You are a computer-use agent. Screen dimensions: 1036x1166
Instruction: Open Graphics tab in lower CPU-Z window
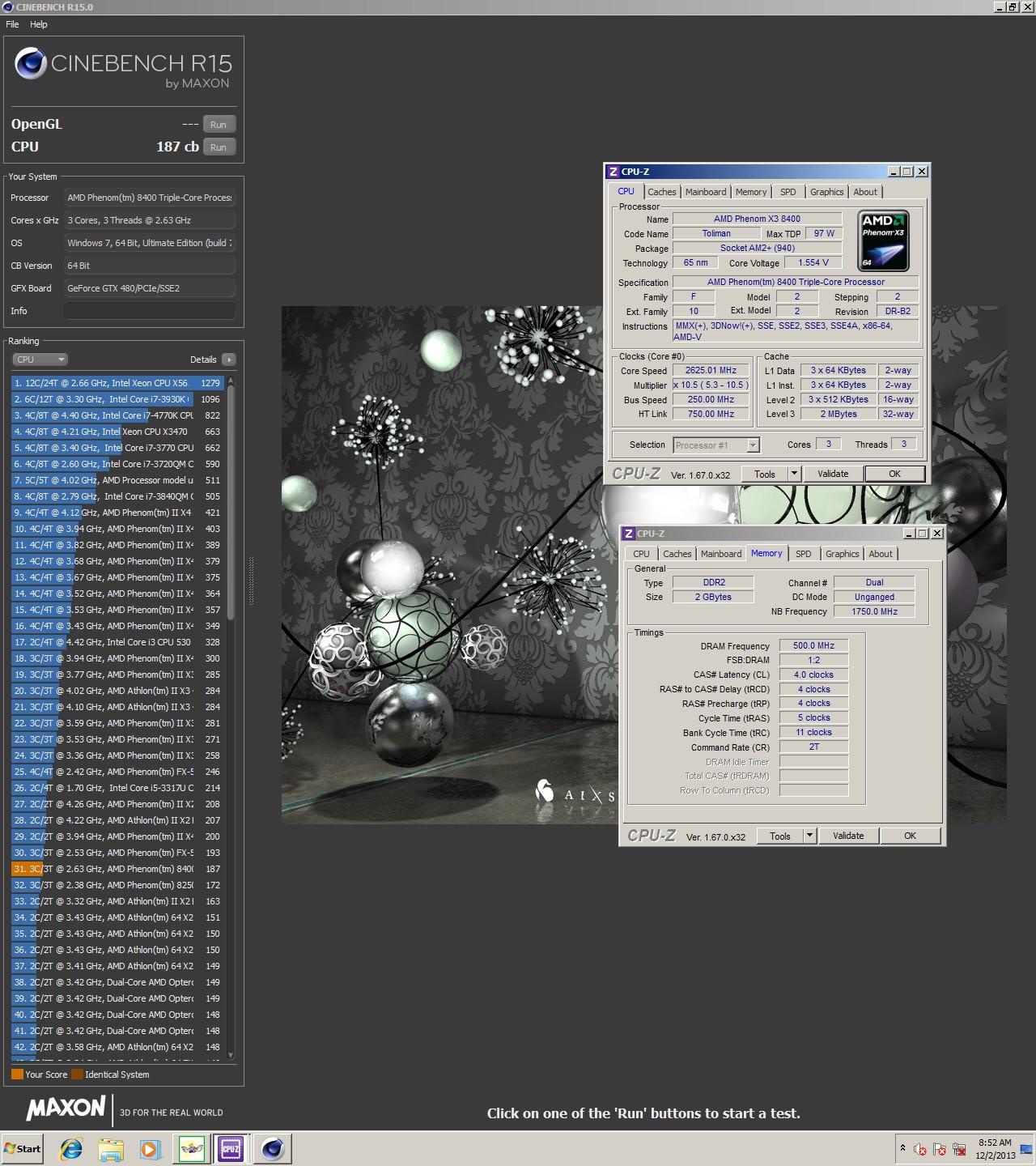tap(842, 554)
